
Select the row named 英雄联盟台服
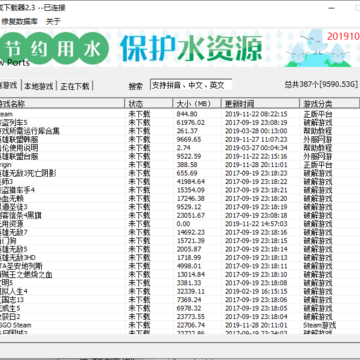point(180,156)
